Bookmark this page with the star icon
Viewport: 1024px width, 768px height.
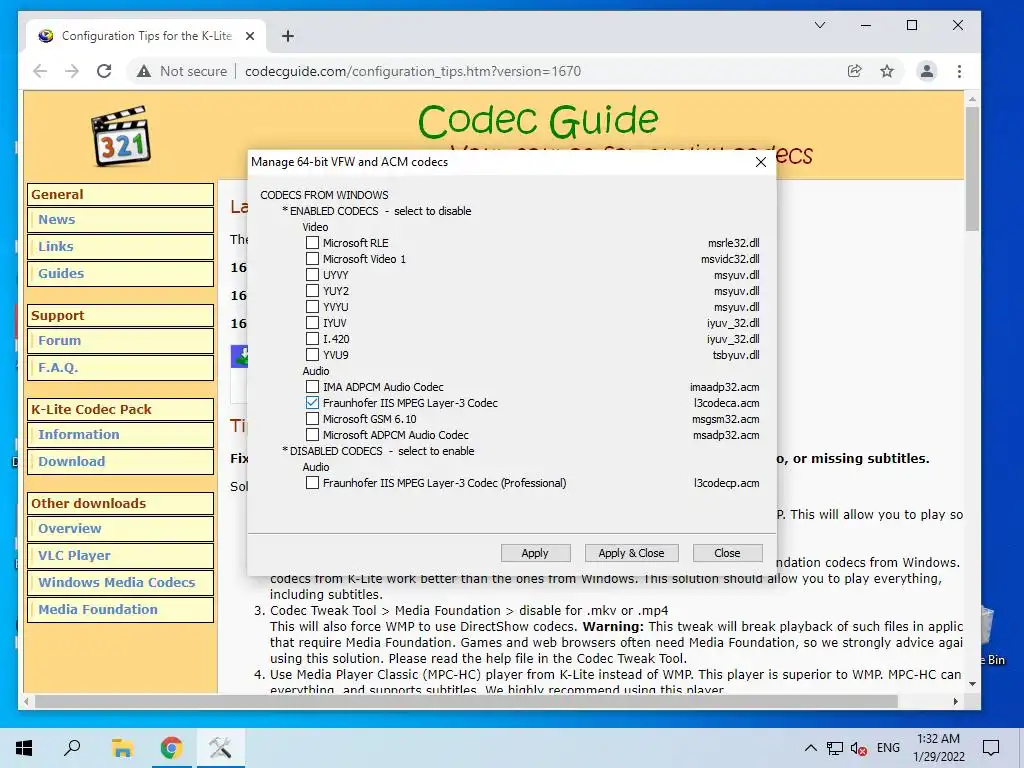[887, 71]
